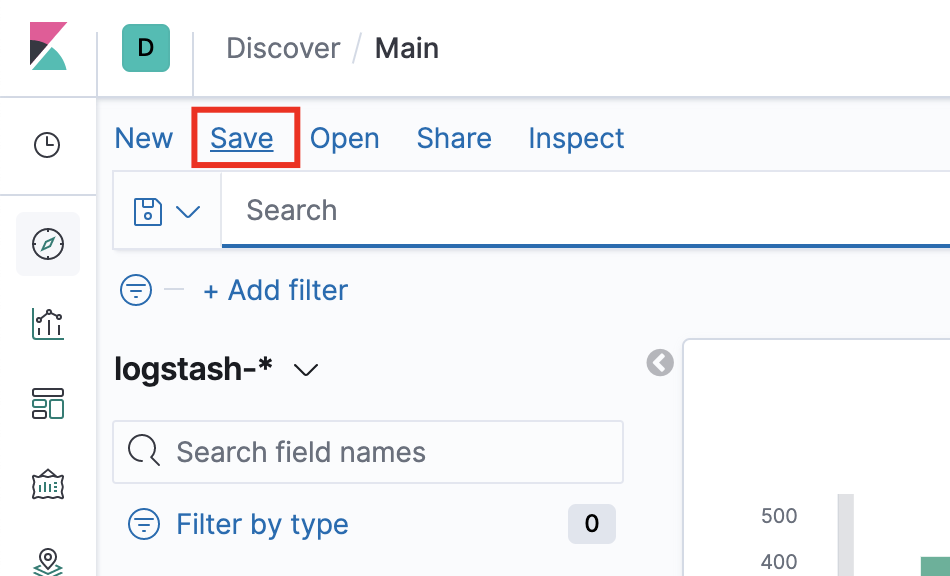Open the Discover compass icon in sidebar
This screenshot has height=576, width=950.
point(48,243)
